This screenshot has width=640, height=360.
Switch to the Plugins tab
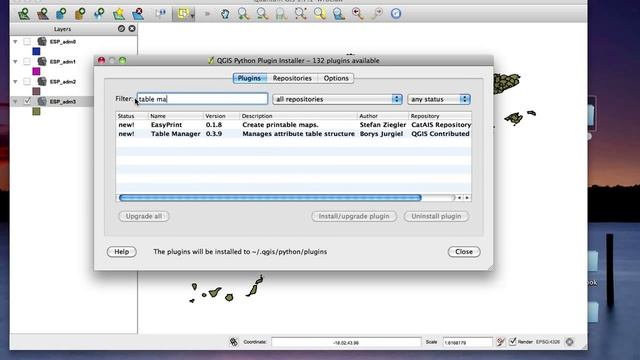[249, 78]
